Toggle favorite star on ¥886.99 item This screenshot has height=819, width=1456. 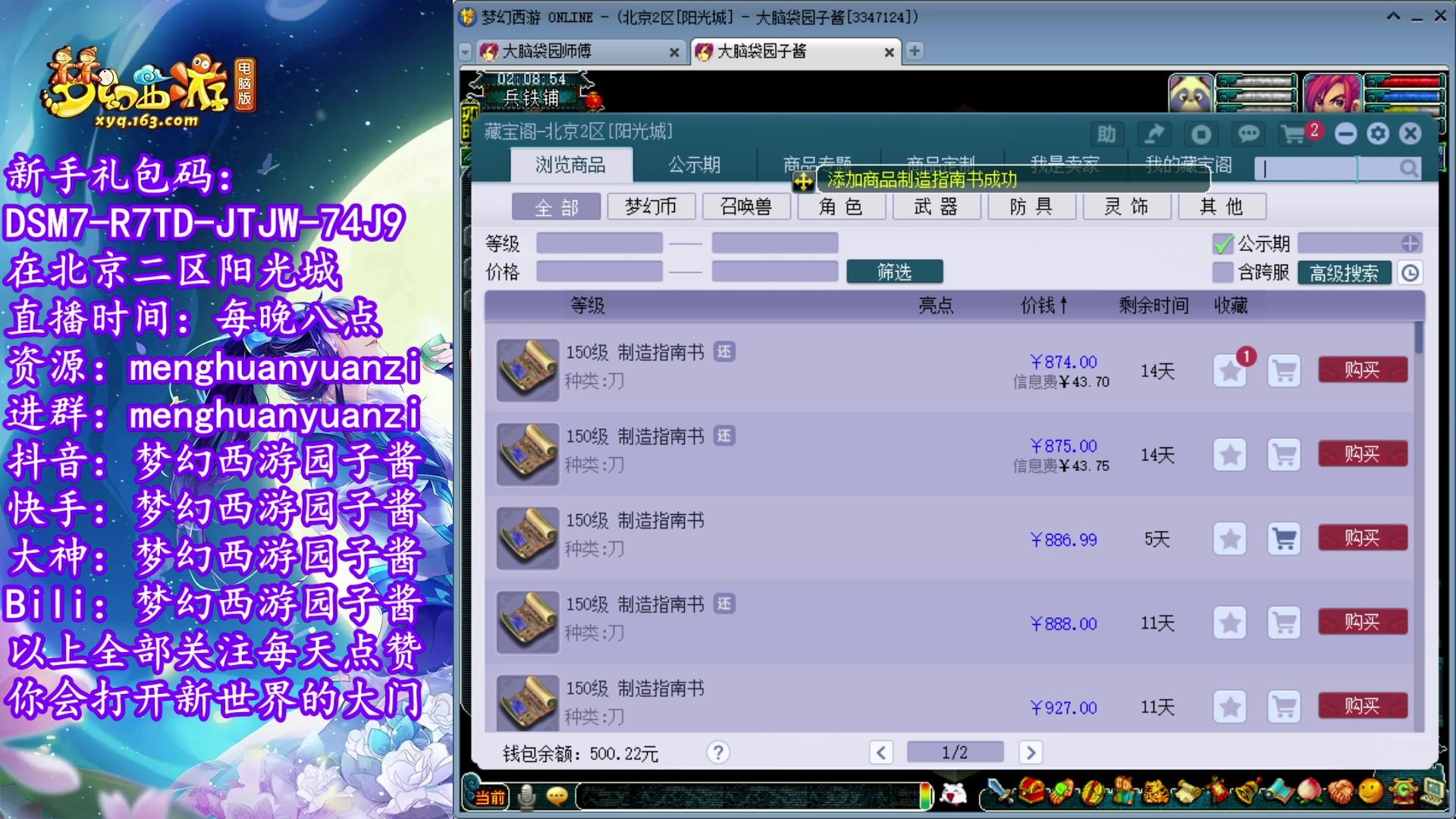[x=1229, y=539]
